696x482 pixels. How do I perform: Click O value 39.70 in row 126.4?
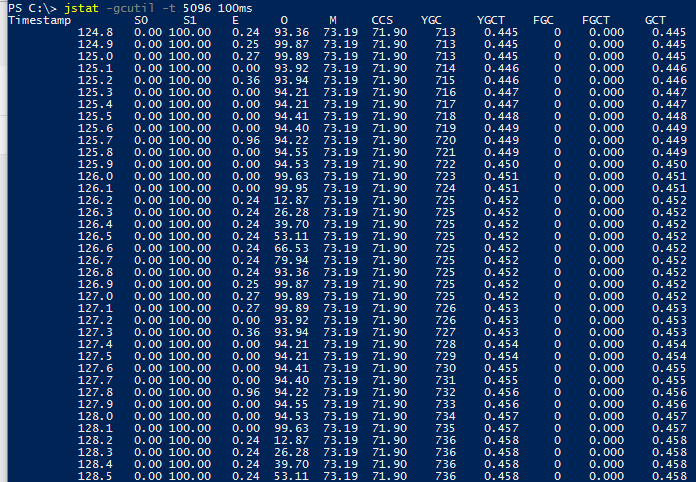click(x=291, y=224)
